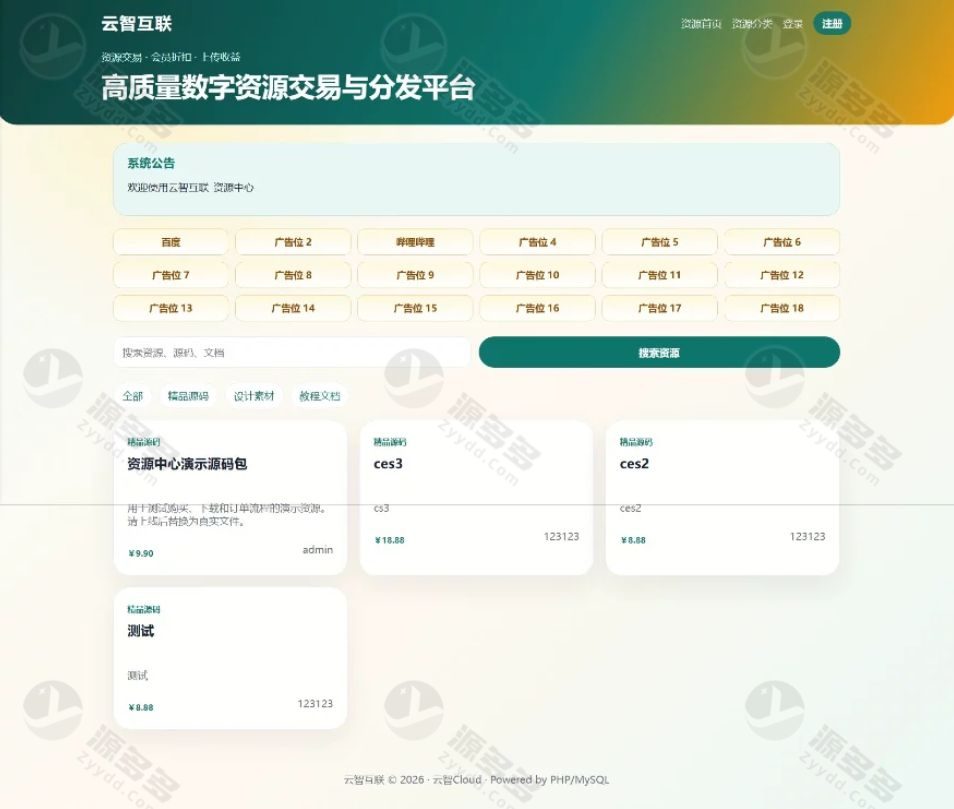954x809 pixels.
Task: Click the green 搜索资源 search button
Action: [x=660, y=352]
